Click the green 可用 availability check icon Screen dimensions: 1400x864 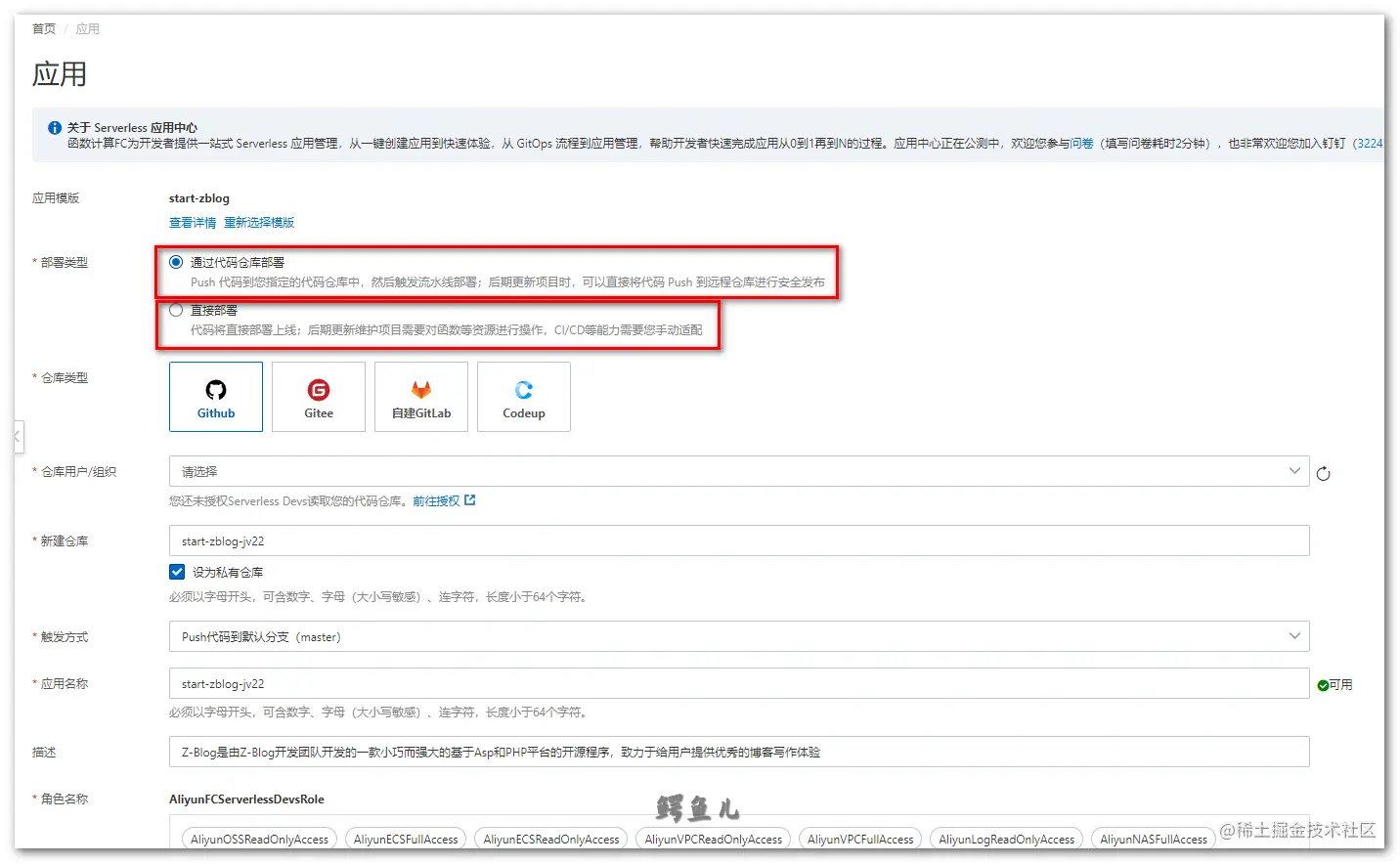pos(1323,685)
